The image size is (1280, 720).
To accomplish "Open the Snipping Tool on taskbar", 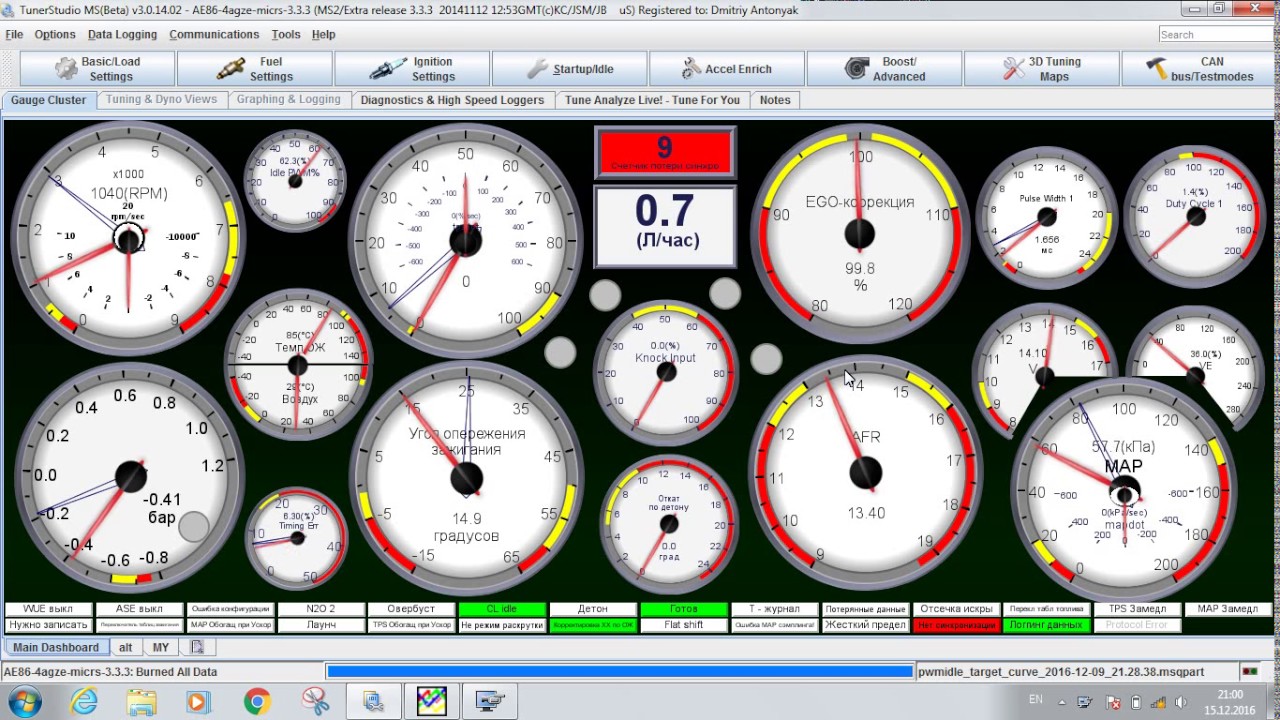I will click(x=315, y=702).
